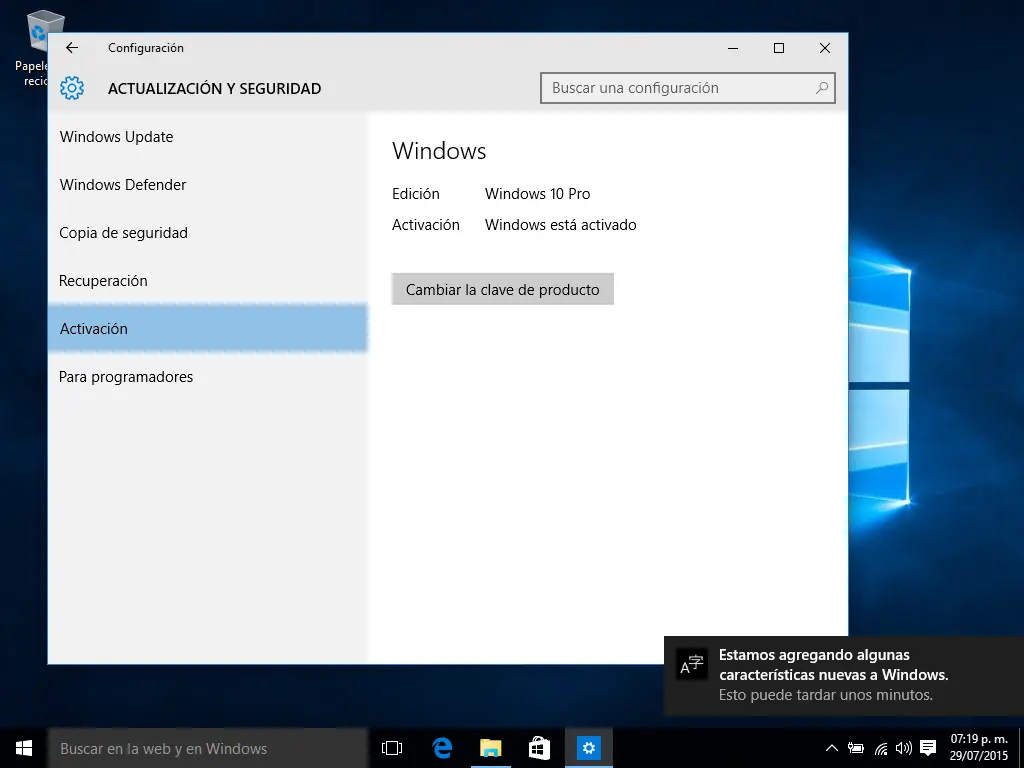
Task: Click the 'Windows 10 Pro' edition text
Action: pyautogui.click(x=537, y=194)
